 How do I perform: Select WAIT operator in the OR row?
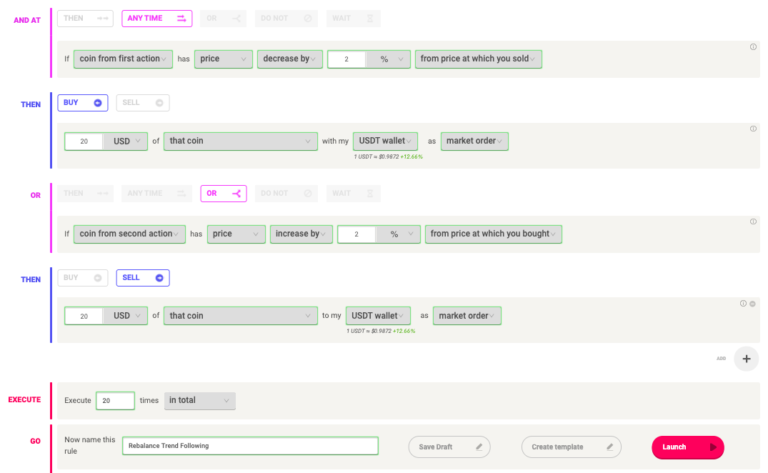tap(353, 193)
